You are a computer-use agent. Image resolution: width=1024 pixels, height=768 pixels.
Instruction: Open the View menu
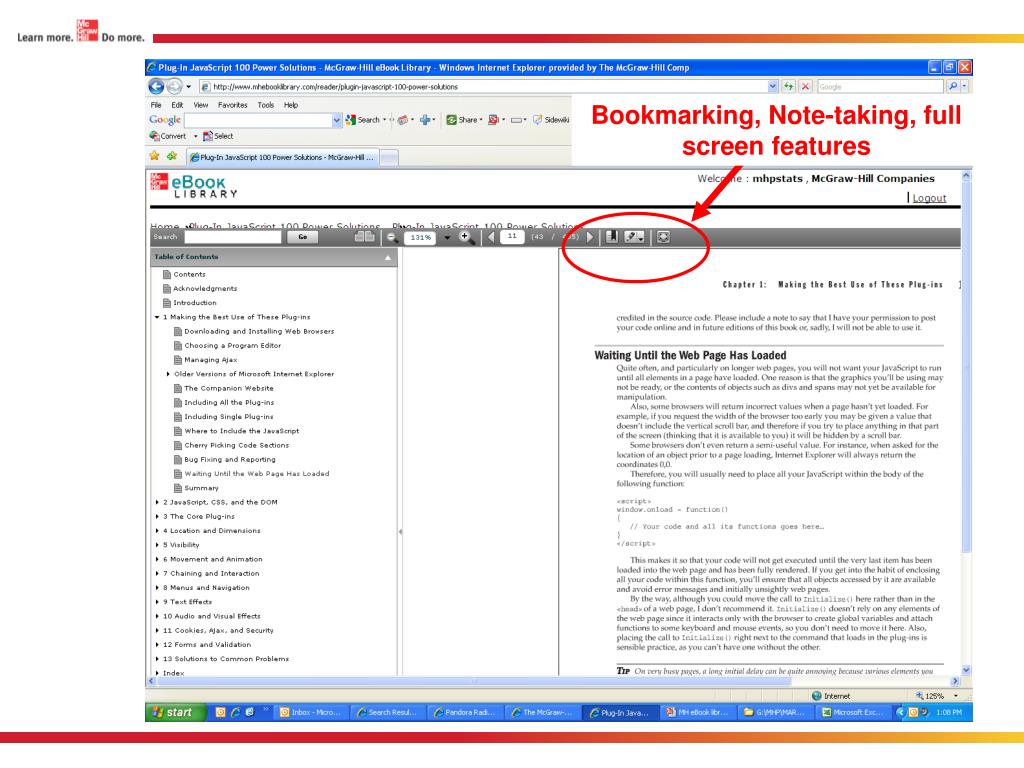coord(200,105)
